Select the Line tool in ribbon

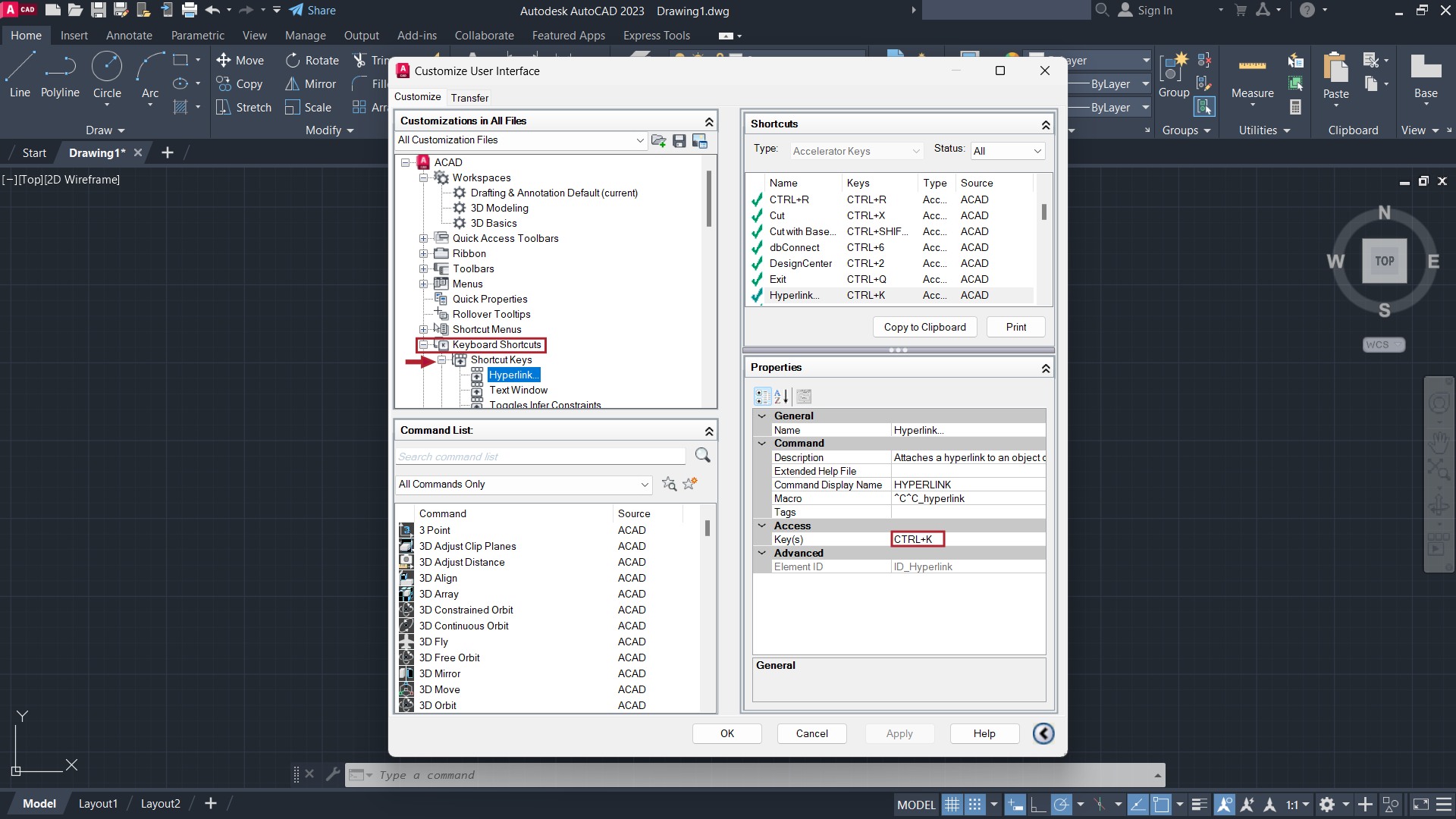pos(20,75)
